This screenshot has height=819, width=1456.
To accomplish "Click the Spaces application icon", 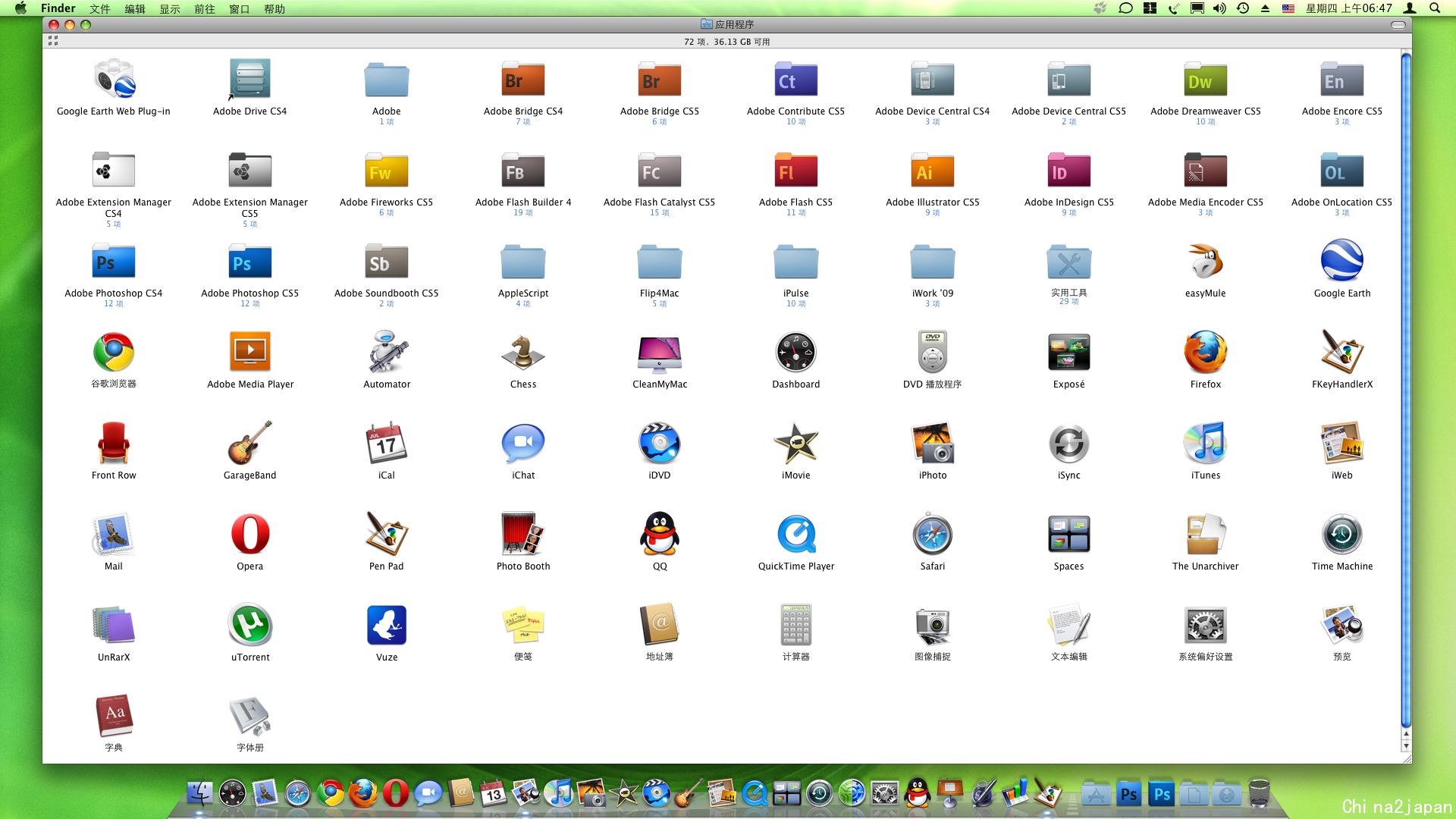I will tap(1069, 534).
